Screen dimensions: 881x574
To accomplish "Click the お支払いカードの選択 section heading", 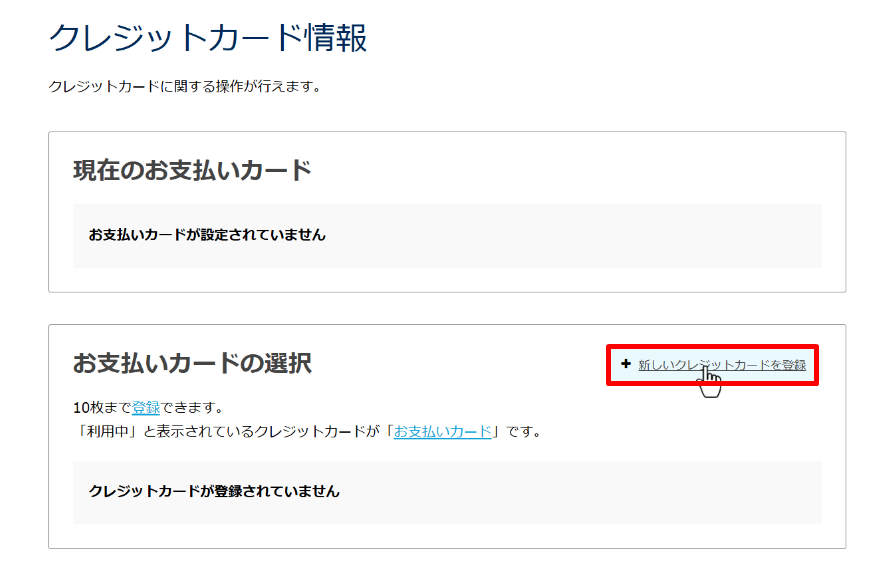I will (x=192, y=363).
